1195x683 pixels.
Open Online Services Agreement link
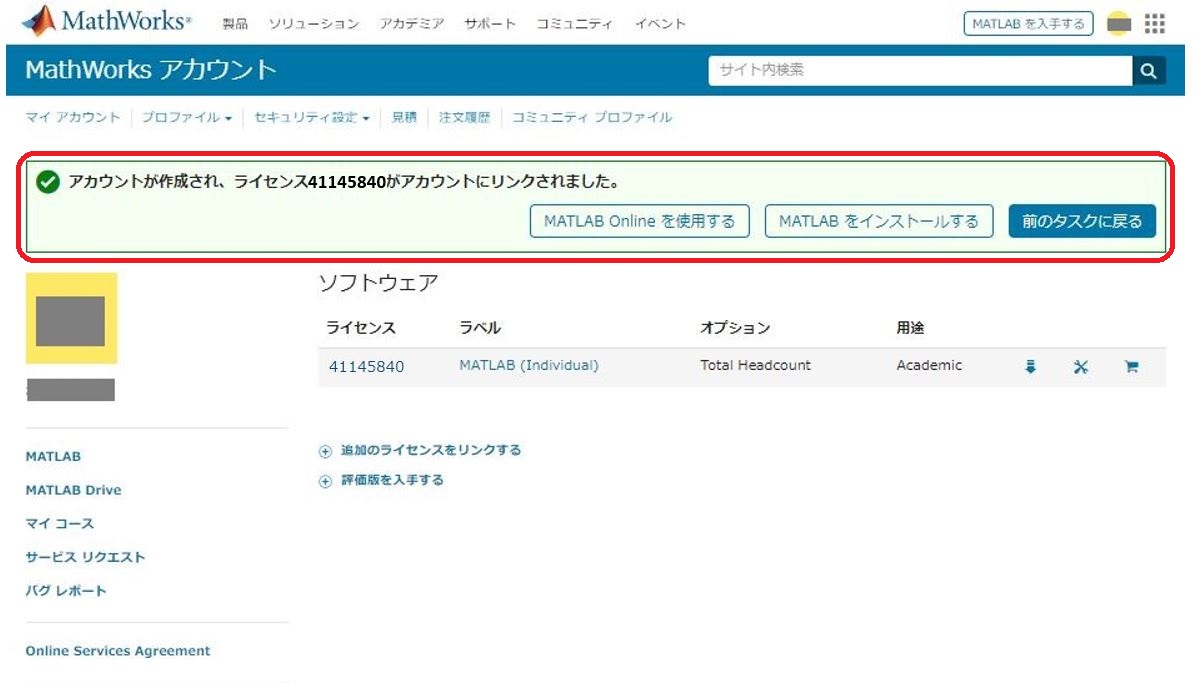coord(118,651)
